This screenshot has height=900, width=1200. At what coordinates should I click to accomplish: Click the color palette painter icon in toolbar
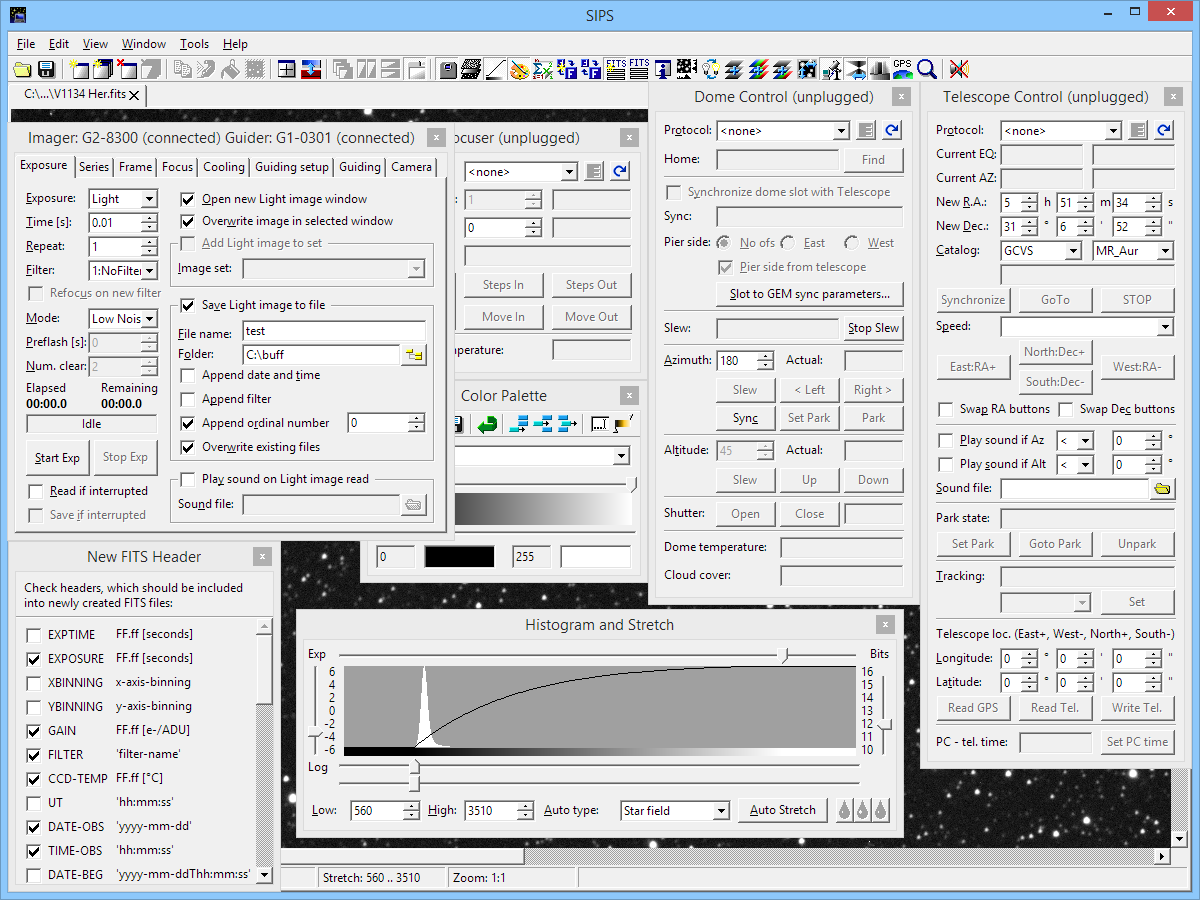pos(519,69)
